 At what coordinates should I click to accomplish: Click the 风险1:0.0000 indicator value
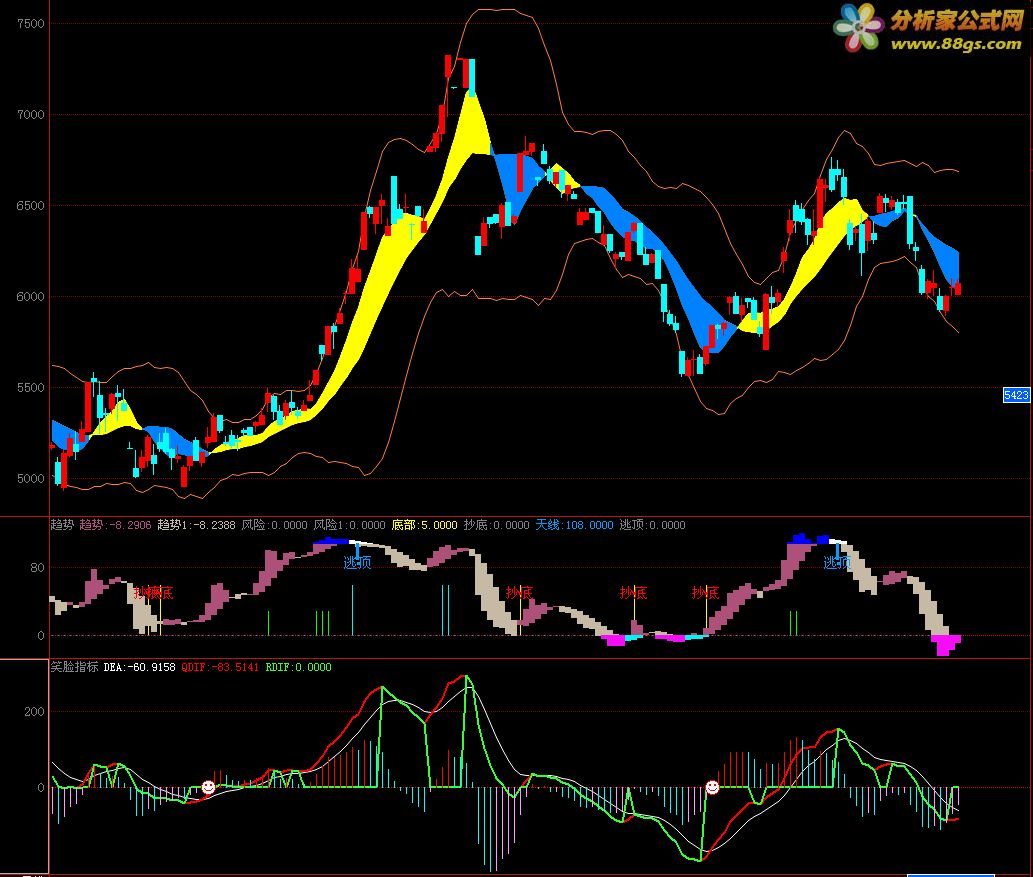coord(349,525)
